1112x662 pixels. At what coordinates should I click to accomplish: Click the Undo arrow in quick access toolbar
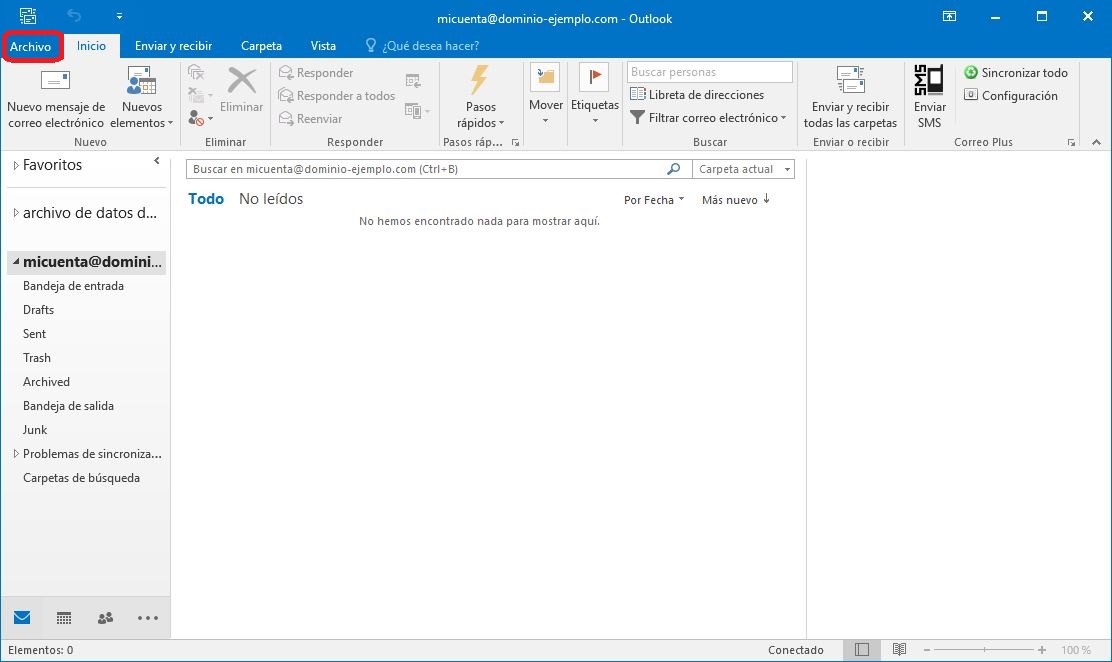pos(74,16)
